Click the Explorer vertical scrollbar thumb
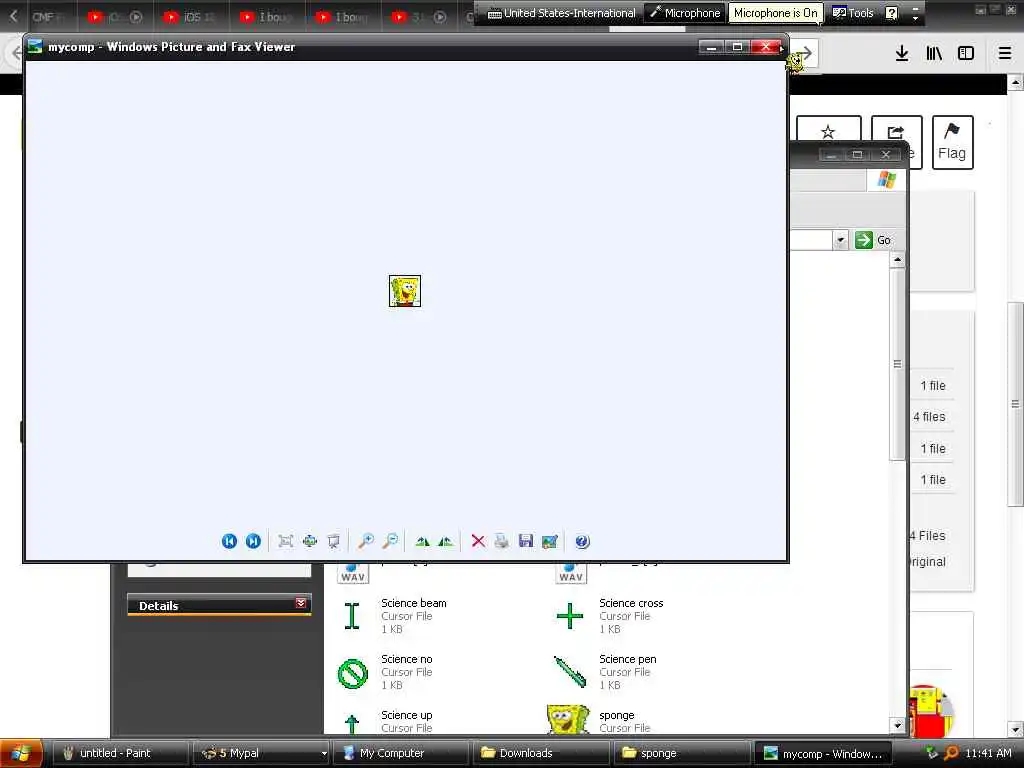Screen dimensions: 1024x768 tap(897, 364)
